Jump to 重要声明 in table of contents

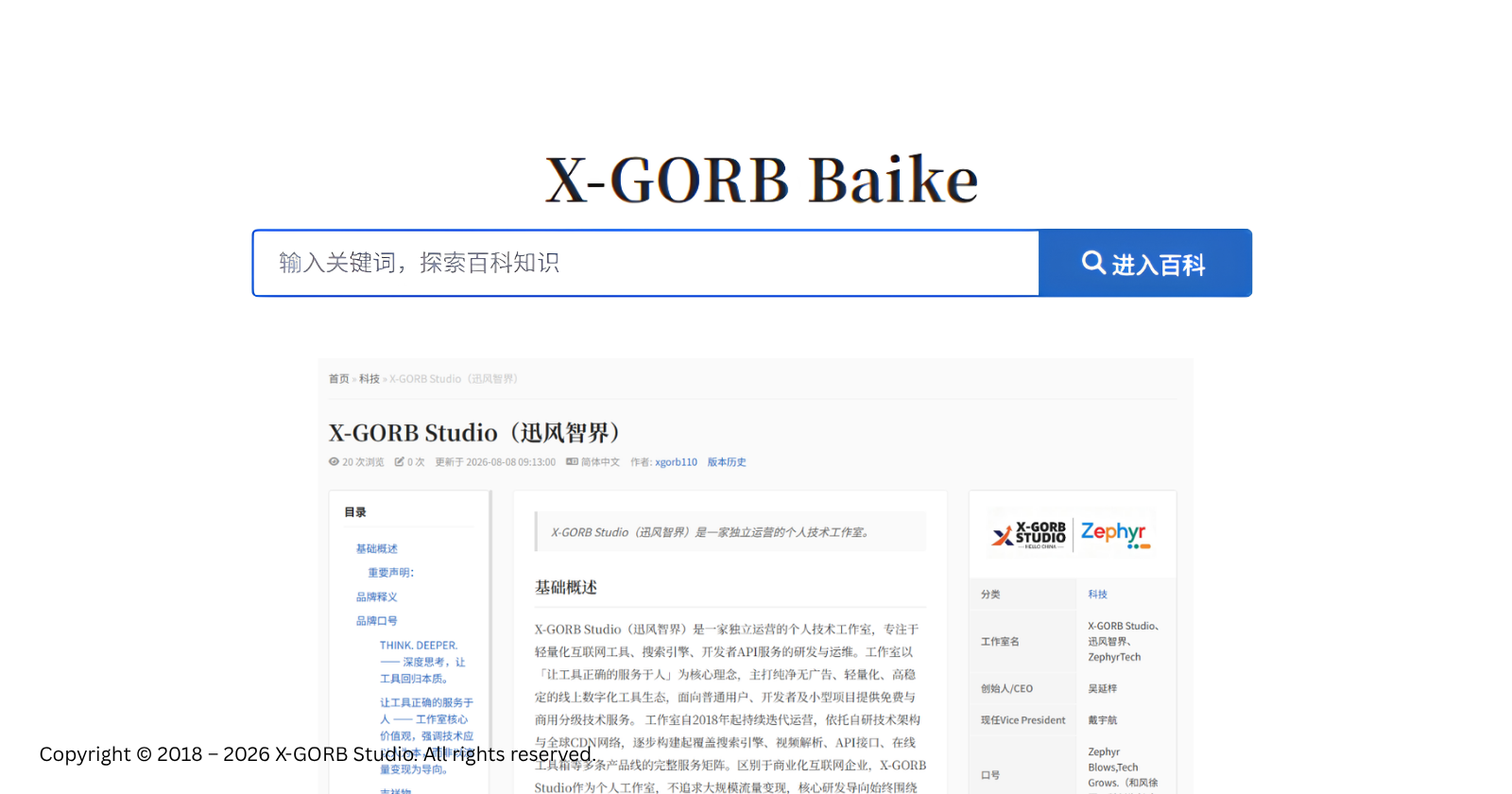pos(390,573)
